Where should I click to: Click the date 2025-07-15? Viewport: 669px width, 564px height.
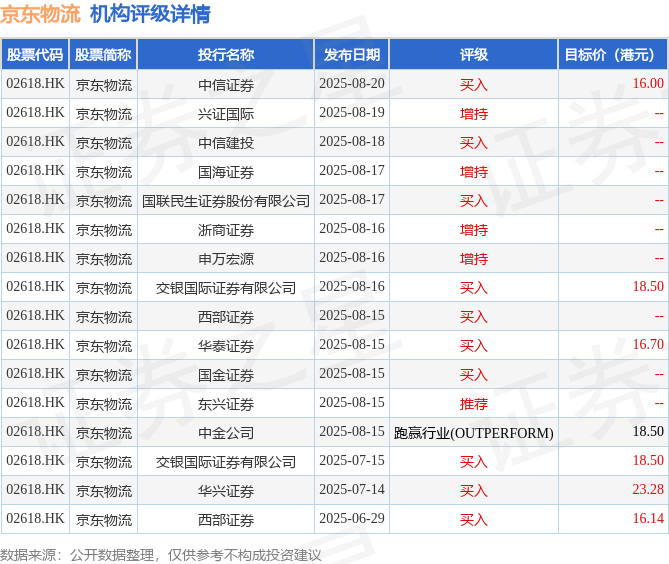[352, 460]
